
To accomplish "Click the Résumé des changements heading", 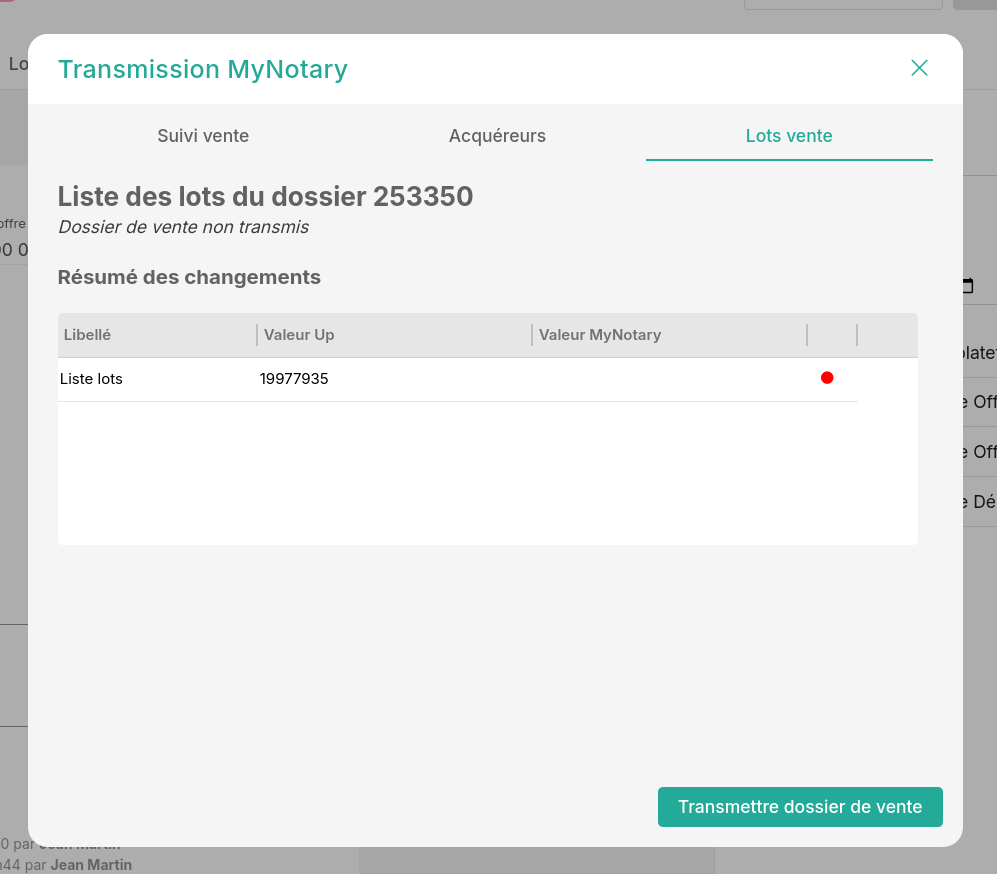I will 189,277.
